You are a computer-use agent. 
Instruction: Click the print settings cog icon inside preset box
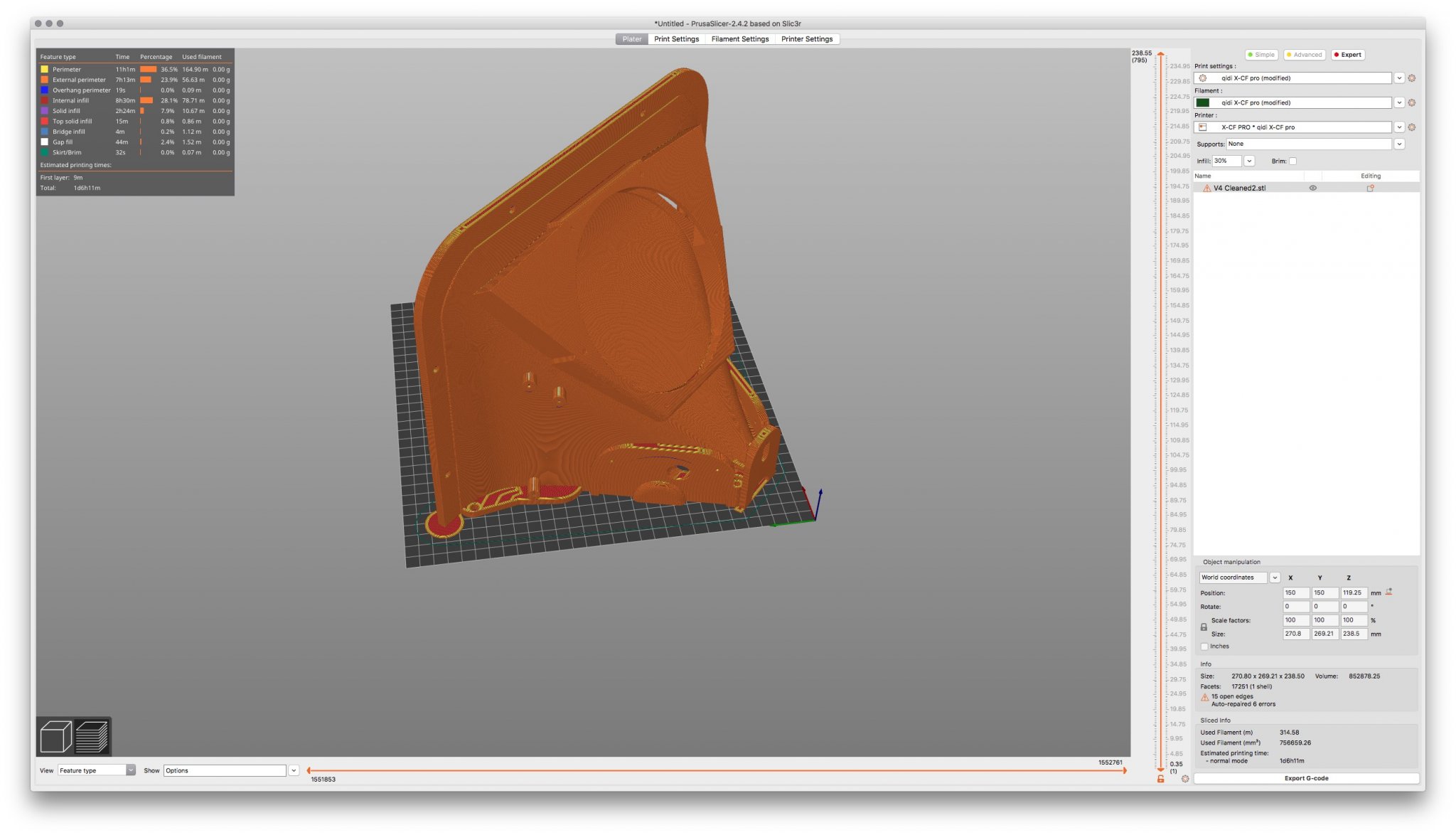pyautogui.click(x=1203, y=78)
